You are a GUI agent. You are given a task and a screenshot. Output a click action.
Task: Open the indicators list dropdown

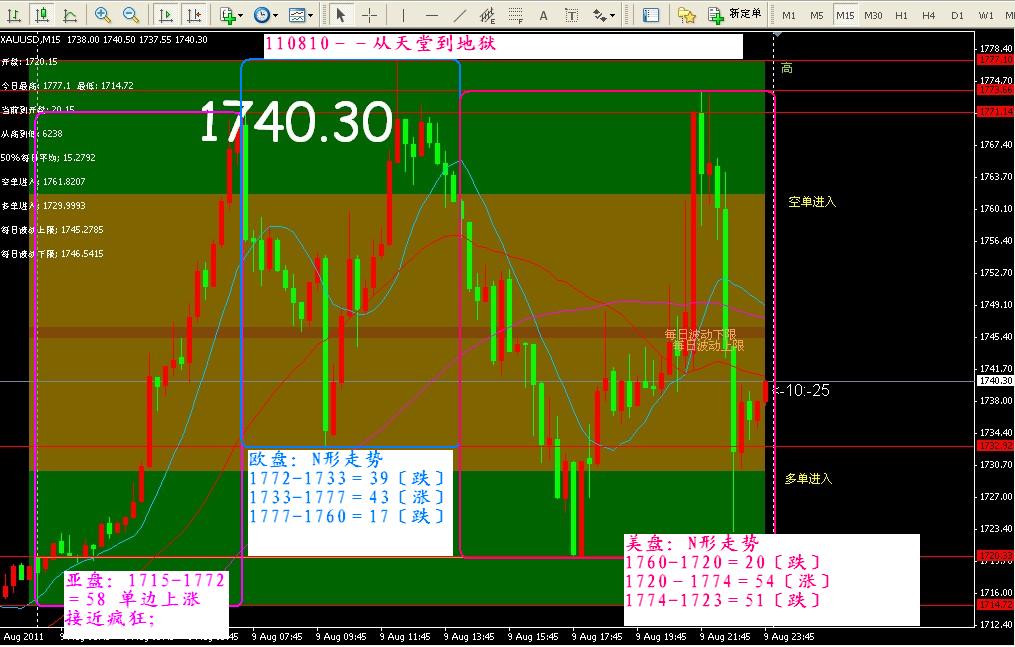[x=231, y=15]
